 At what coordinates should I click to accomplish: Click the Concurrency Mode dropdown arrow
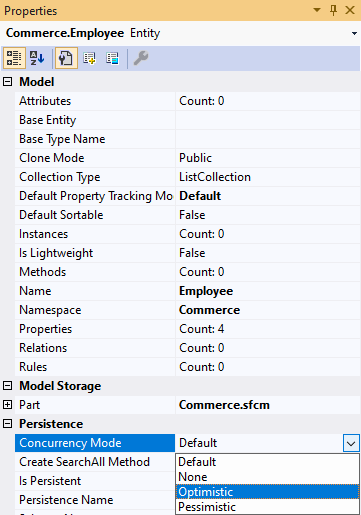351,443
